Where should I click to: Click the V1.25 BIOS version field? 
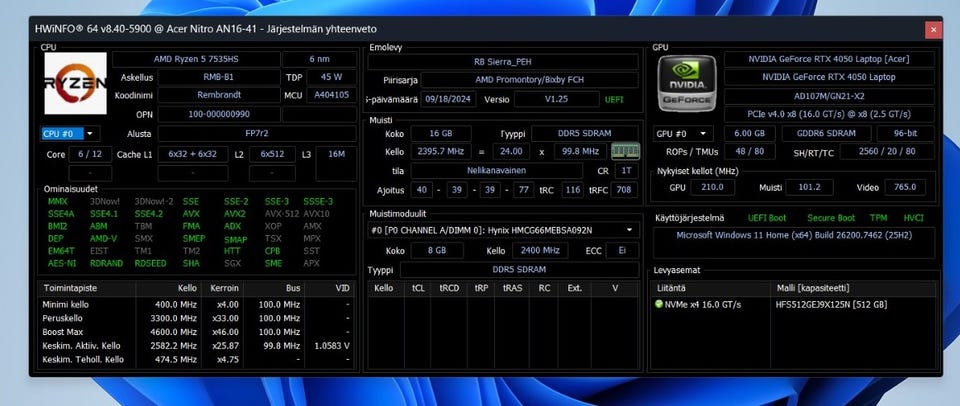point(557,99)
